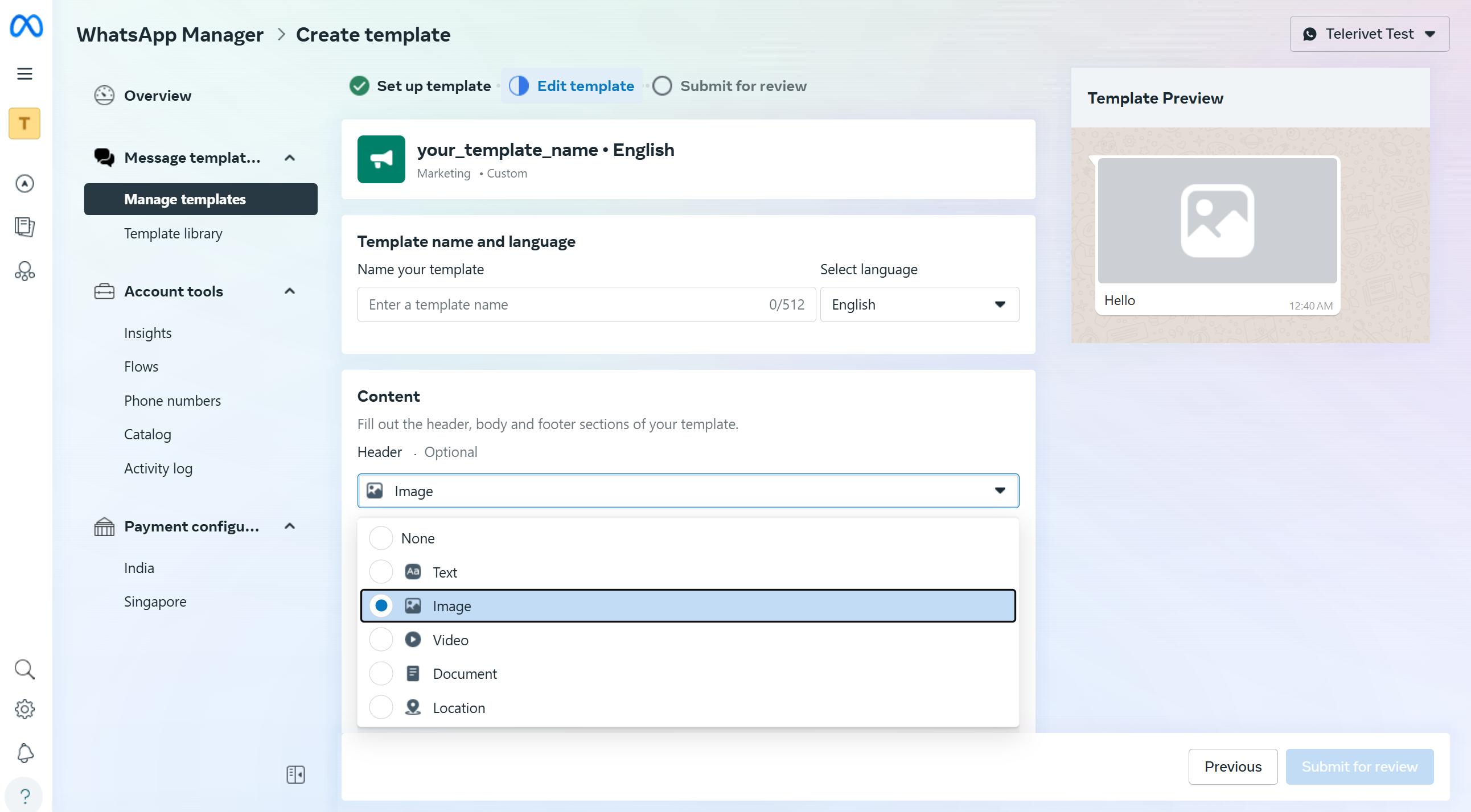This screenshot has height=812, width=1471.
Task: Open Activity log in sidebar
Action: pos(158,468)
